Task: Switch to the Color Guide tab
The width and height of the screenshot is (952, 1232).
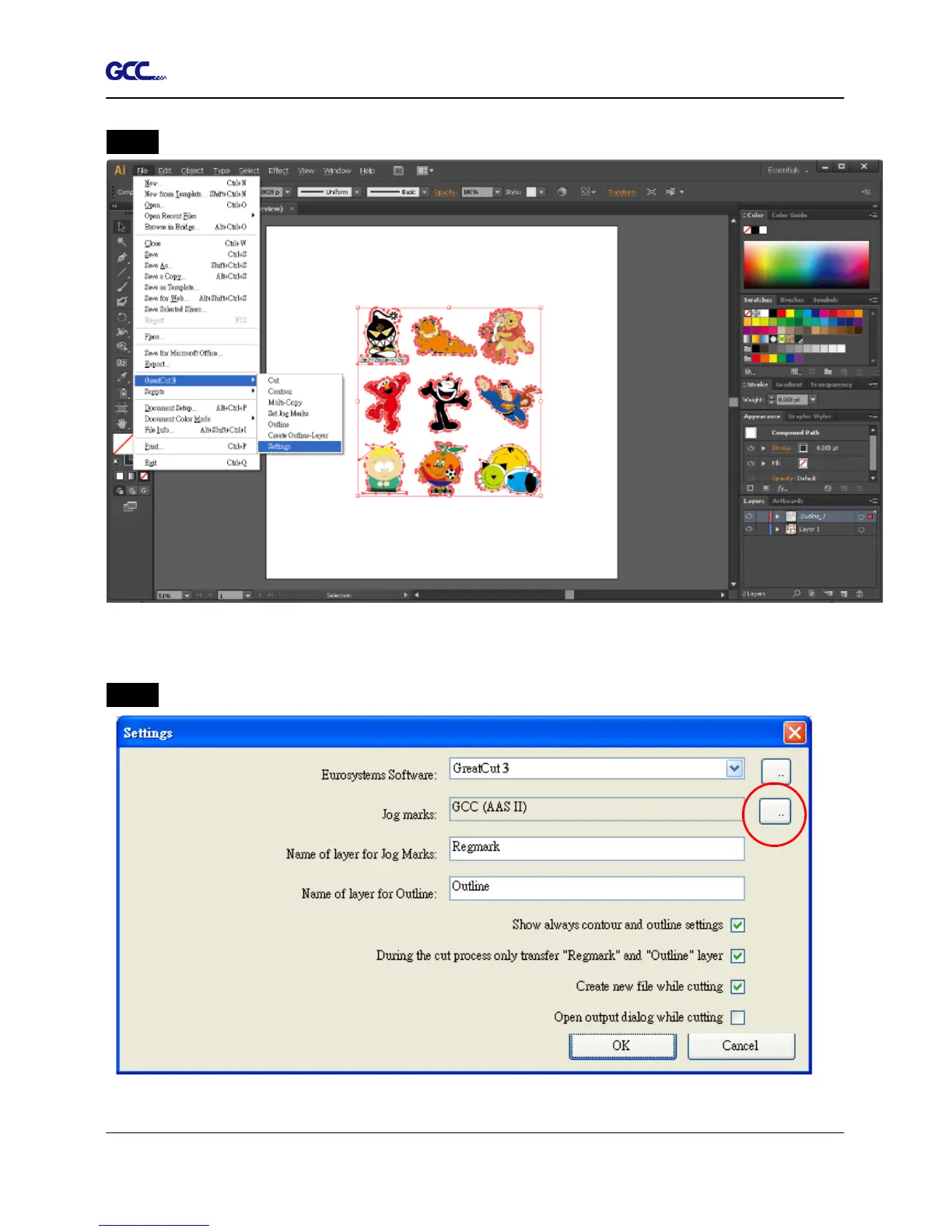Action: pyautogui.click(x=789, y=215)
